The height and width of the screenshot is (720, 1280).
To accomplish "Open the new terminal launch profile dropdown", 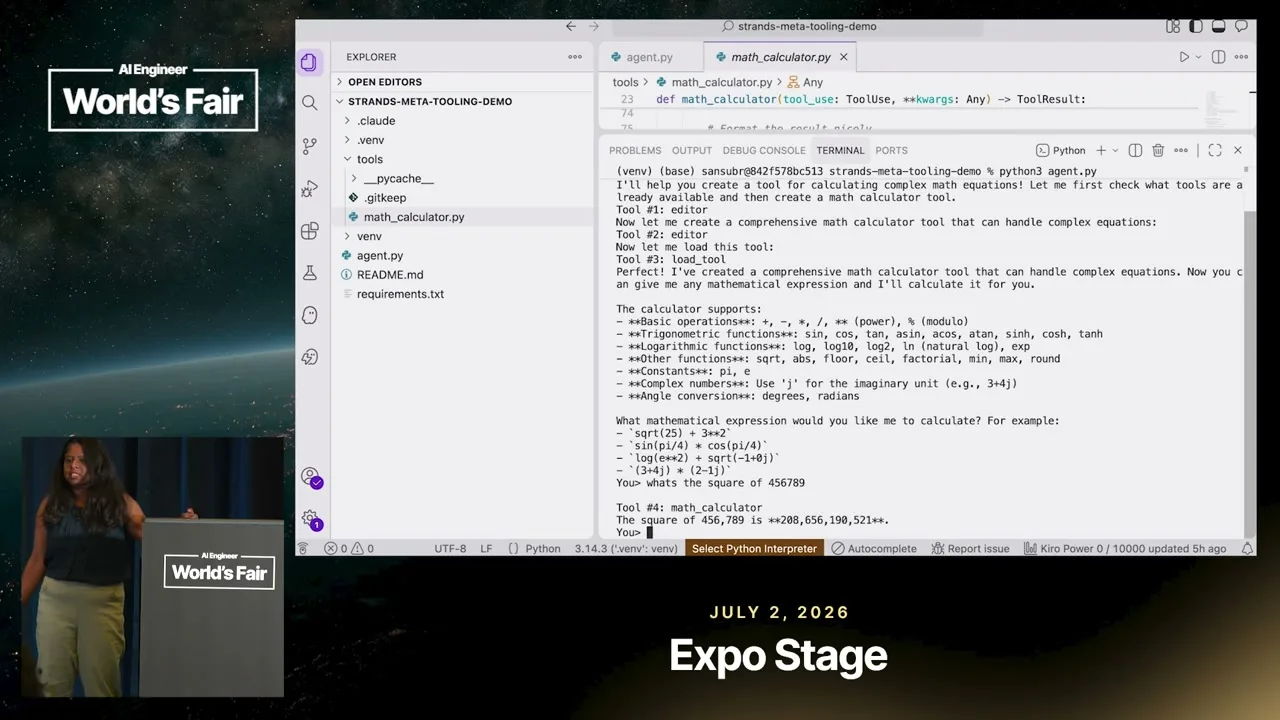I will pyautogui.click(x=1116, y=150).
